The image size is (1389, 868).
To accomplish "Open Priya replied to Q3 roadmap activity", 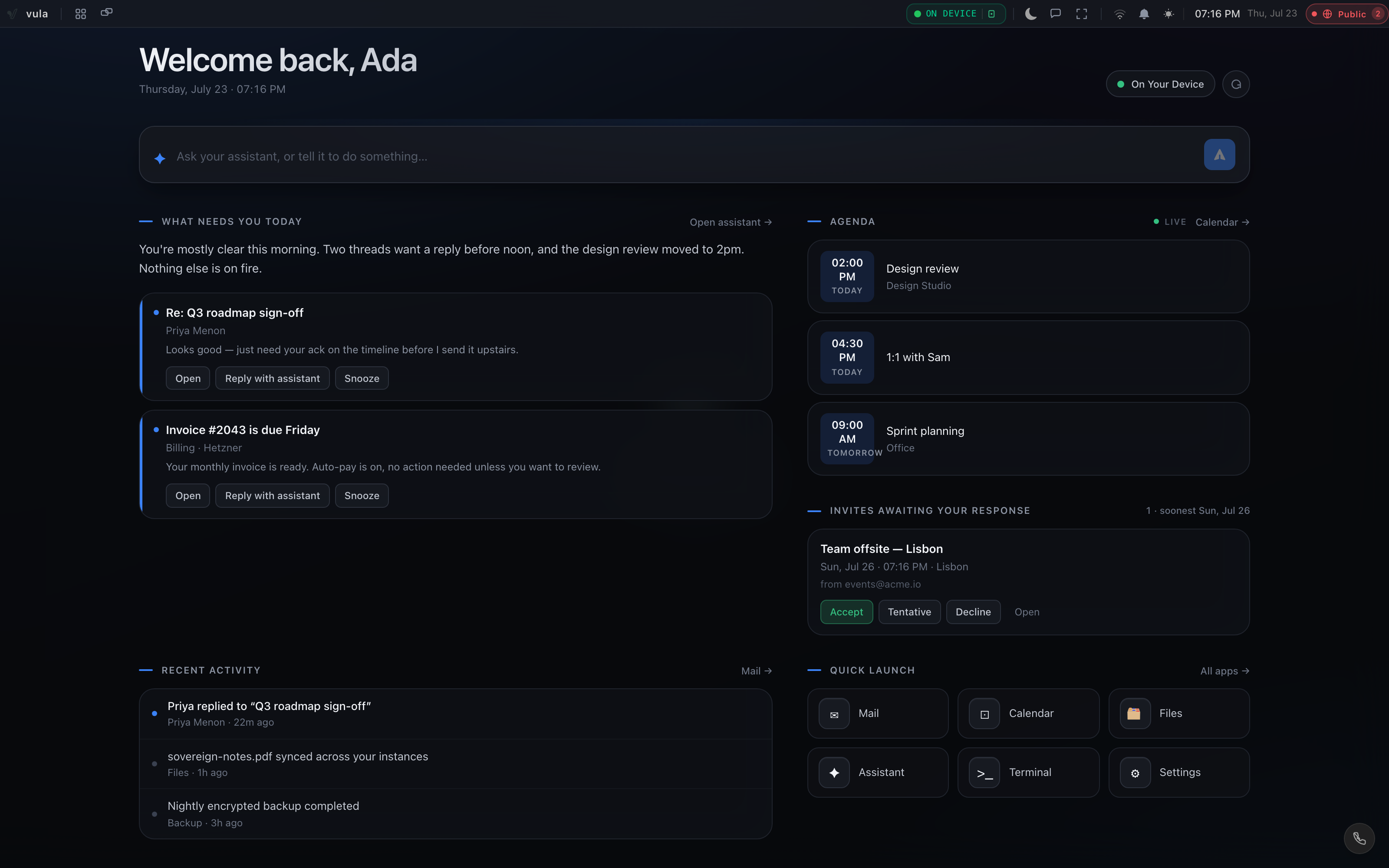I will point(455,713).
